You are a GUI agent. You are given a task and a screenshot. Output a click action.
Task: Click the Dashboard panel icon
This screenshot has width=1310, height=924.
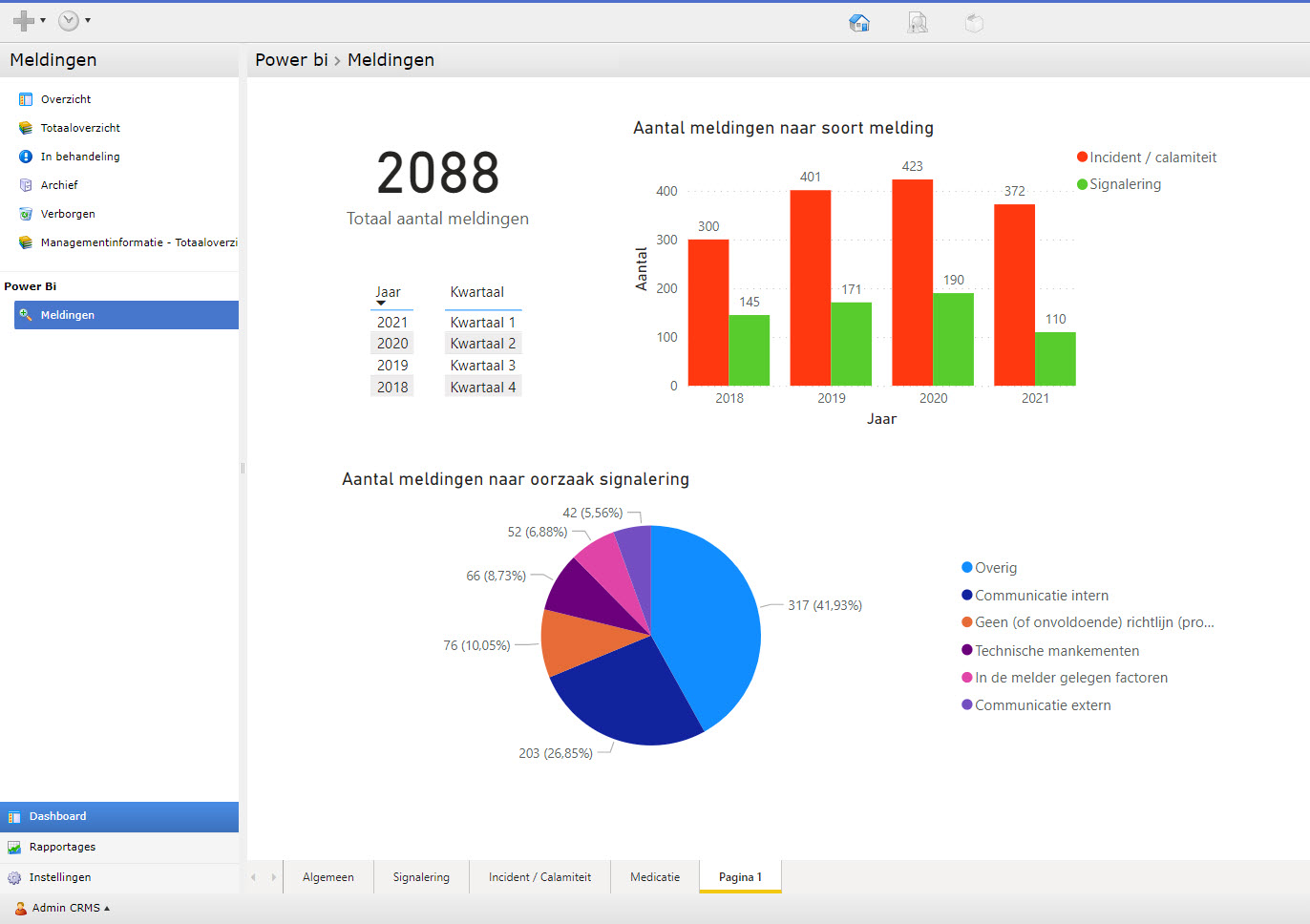(14, 817)
